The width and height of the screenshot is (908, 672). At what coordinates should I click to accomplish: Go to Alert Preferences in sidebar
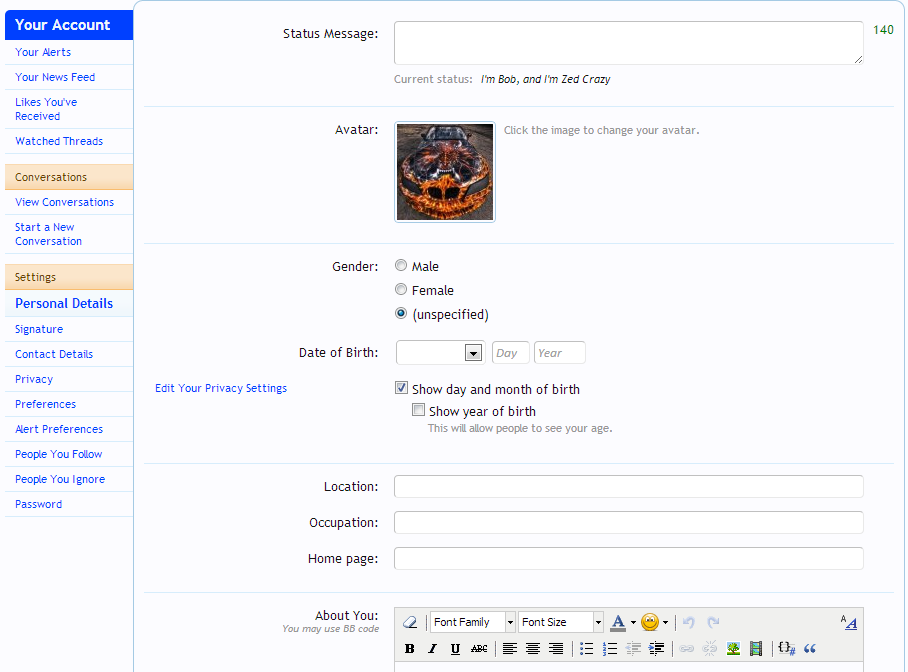click(59, 429)
